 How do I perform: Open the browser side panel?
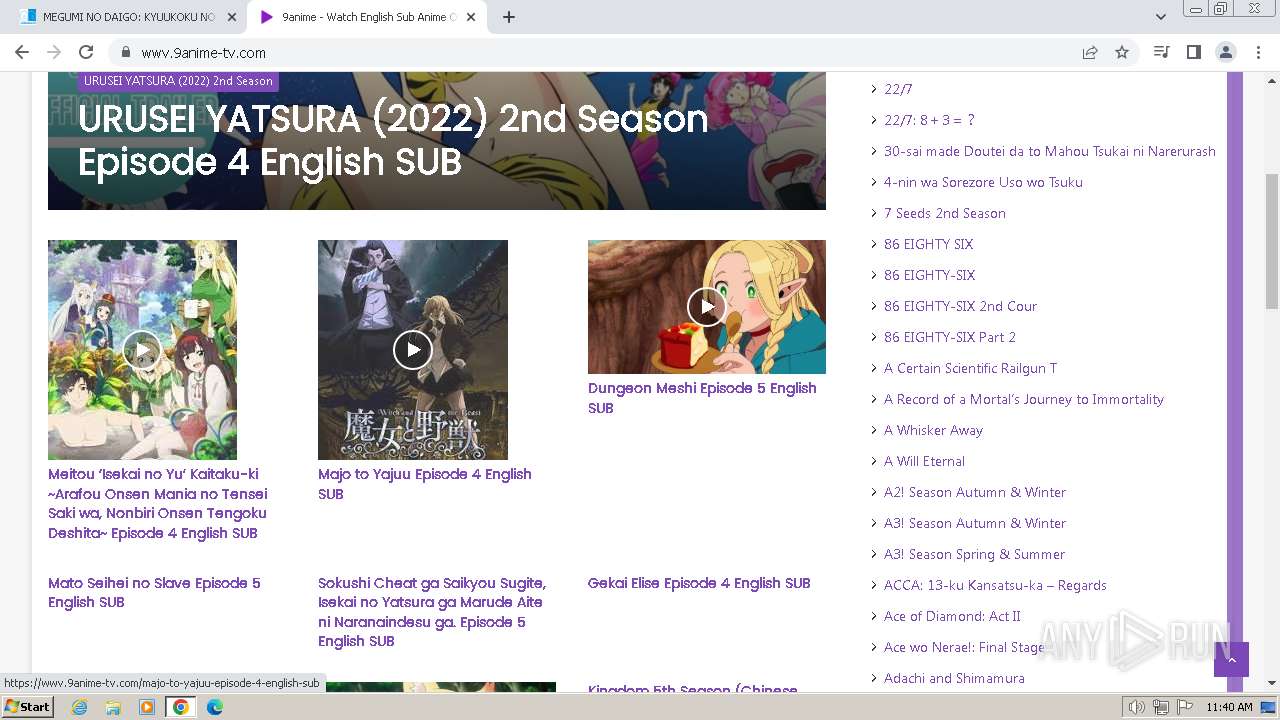(1193, 52)
